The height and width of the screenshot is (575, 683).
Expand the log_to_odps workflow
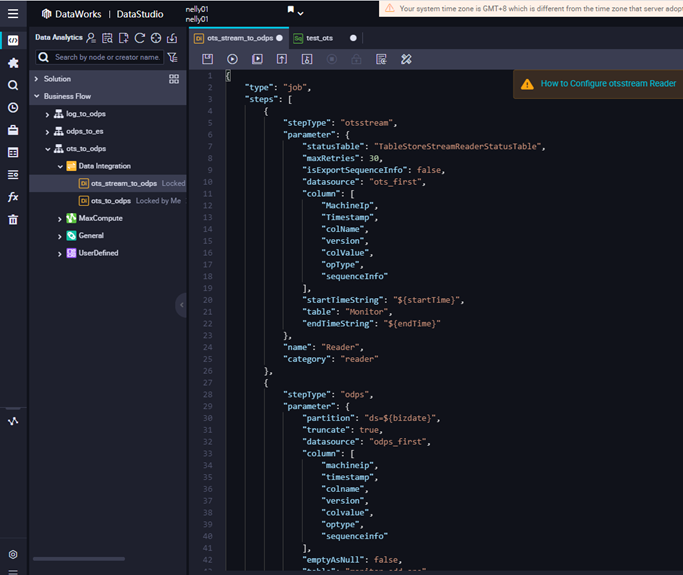(47, 115)
